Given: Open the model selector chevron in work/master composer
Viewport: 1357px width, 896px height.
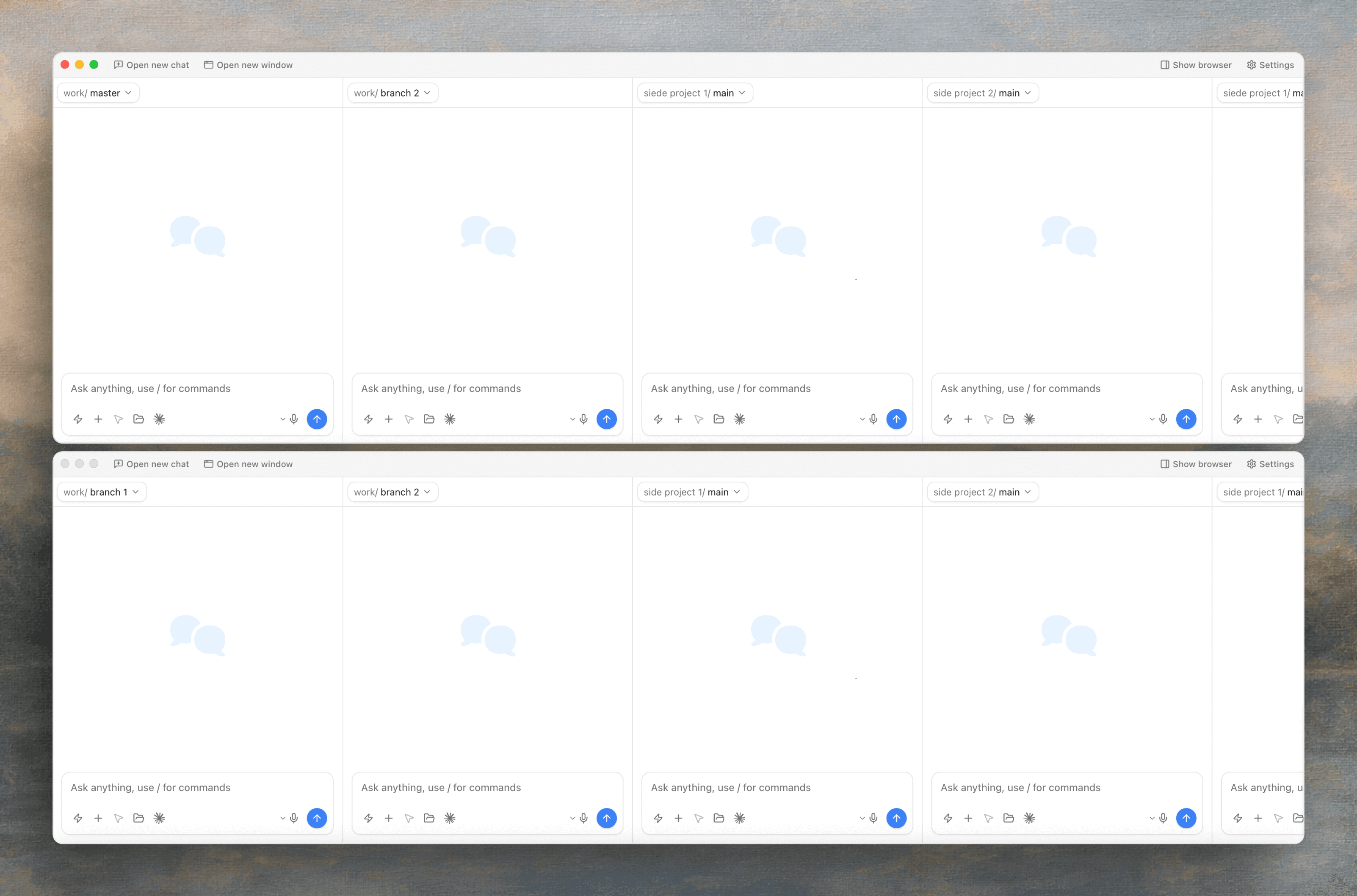Looking at the screenshot, I should [282, 419].
